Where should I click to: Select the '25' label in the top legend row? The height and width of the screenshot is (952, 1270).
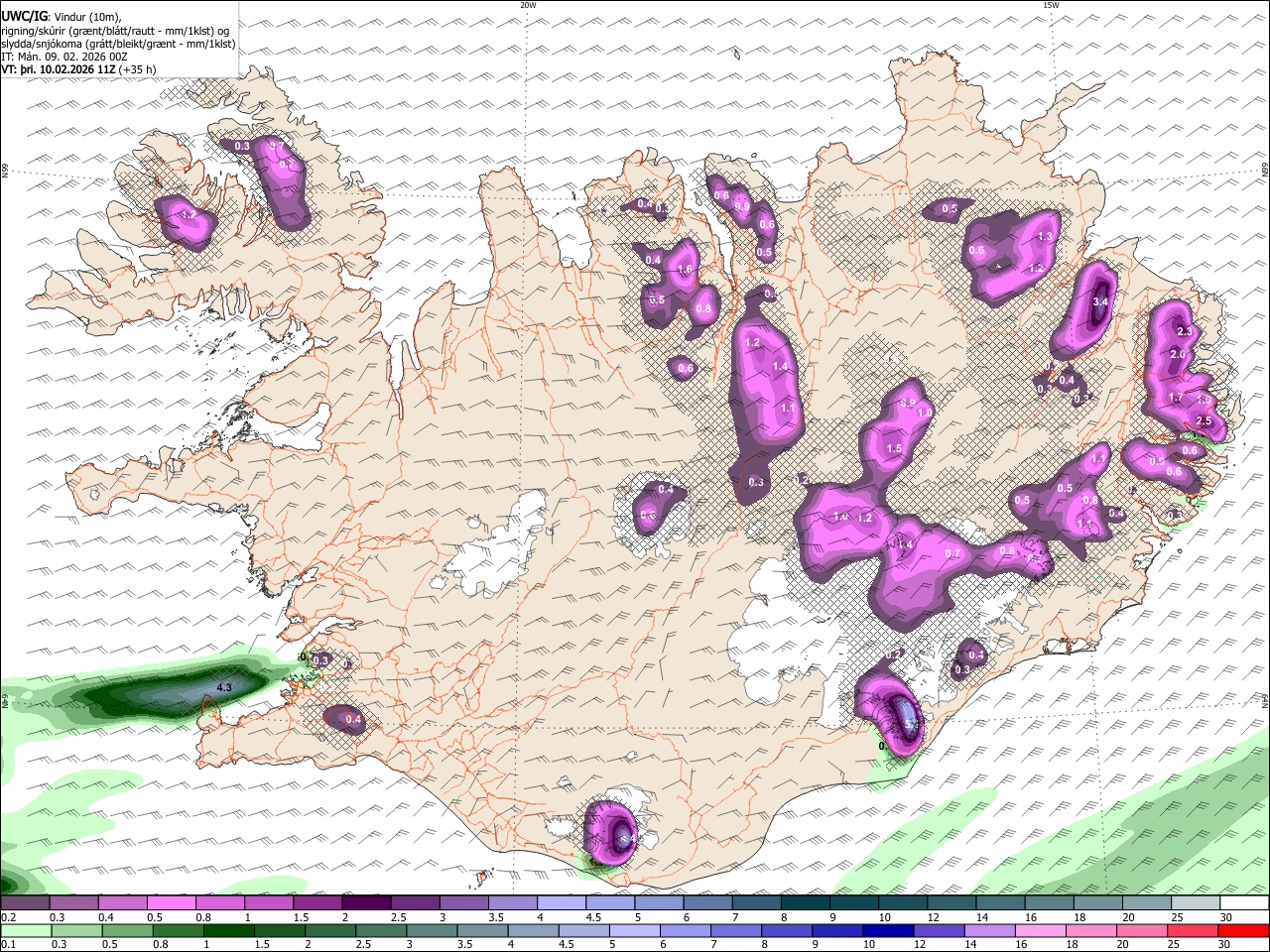pos(1179,917)
